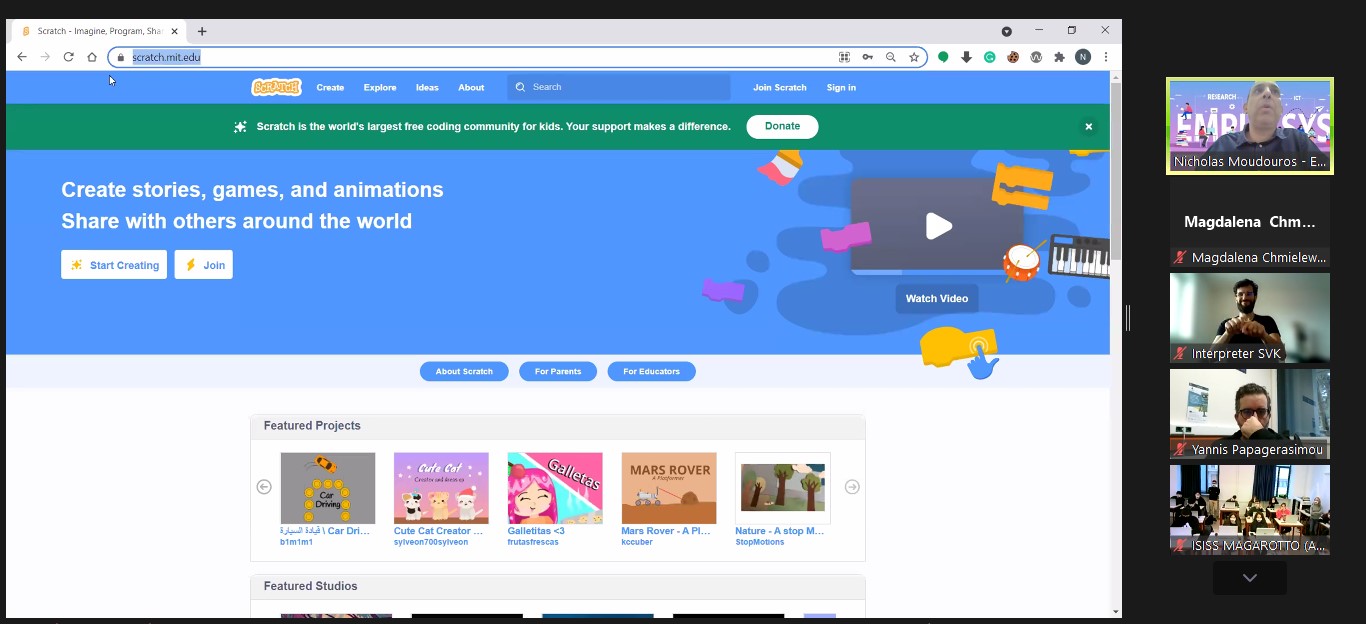
Task: Open the Car Driving project thumbnail
Action: point(328,488)
